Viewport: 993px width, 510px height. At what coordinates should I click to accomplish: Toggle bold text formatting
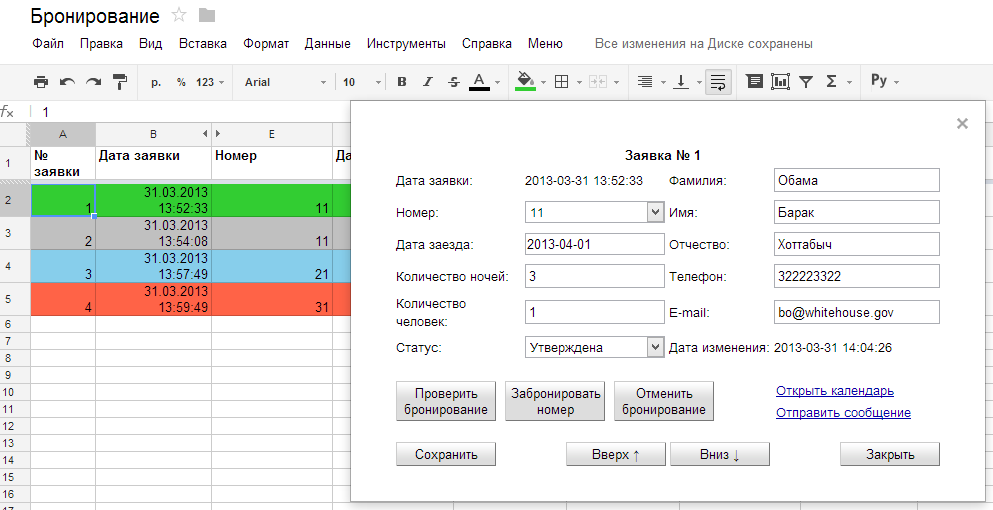pyautogui.click(x=402, y=82)
